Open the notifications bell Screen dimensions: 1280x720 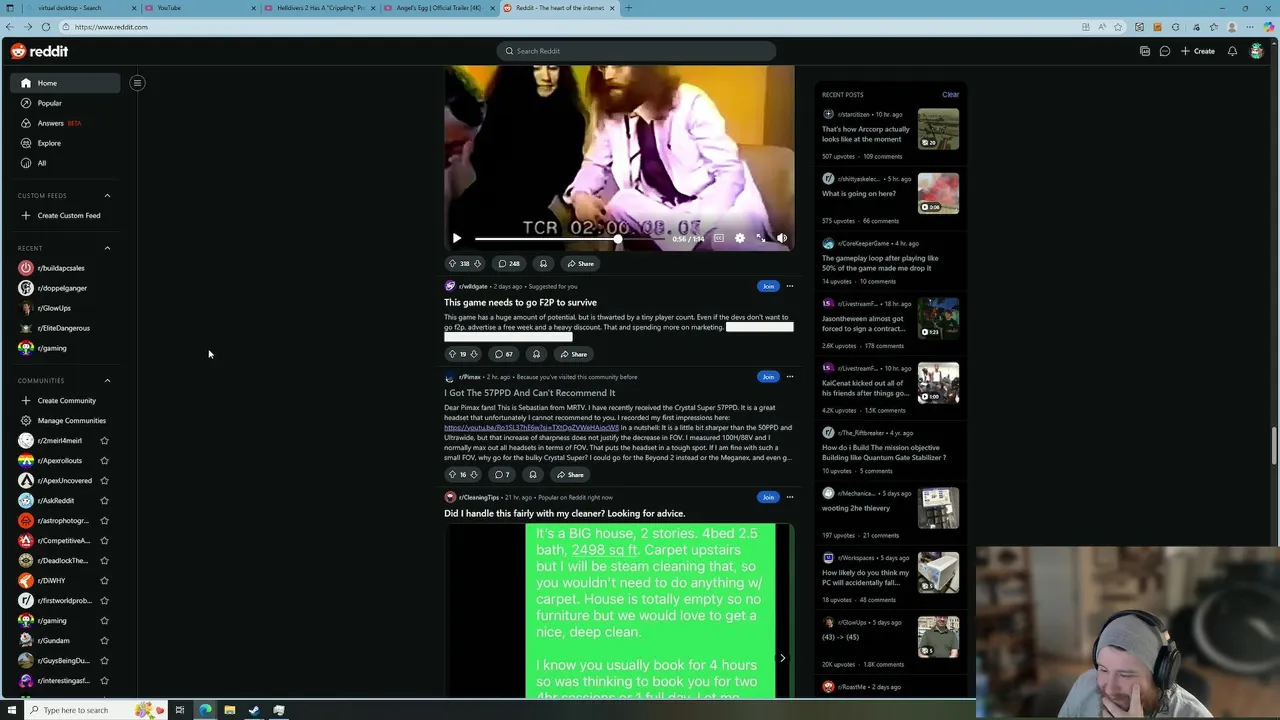point(1232,51)
